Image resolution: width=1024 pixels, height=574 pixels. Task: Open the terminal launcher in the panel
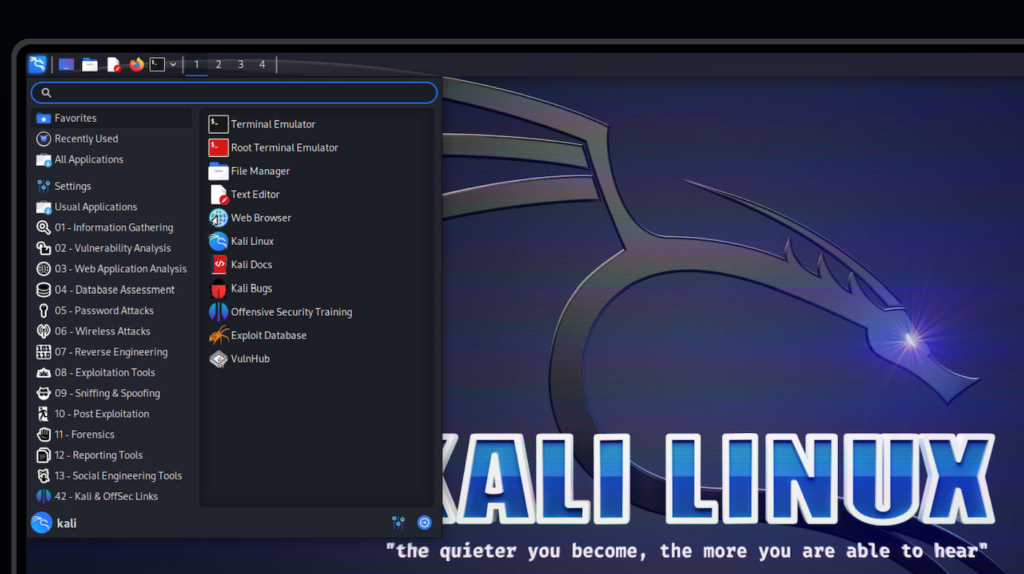click(x=157, y=64)
